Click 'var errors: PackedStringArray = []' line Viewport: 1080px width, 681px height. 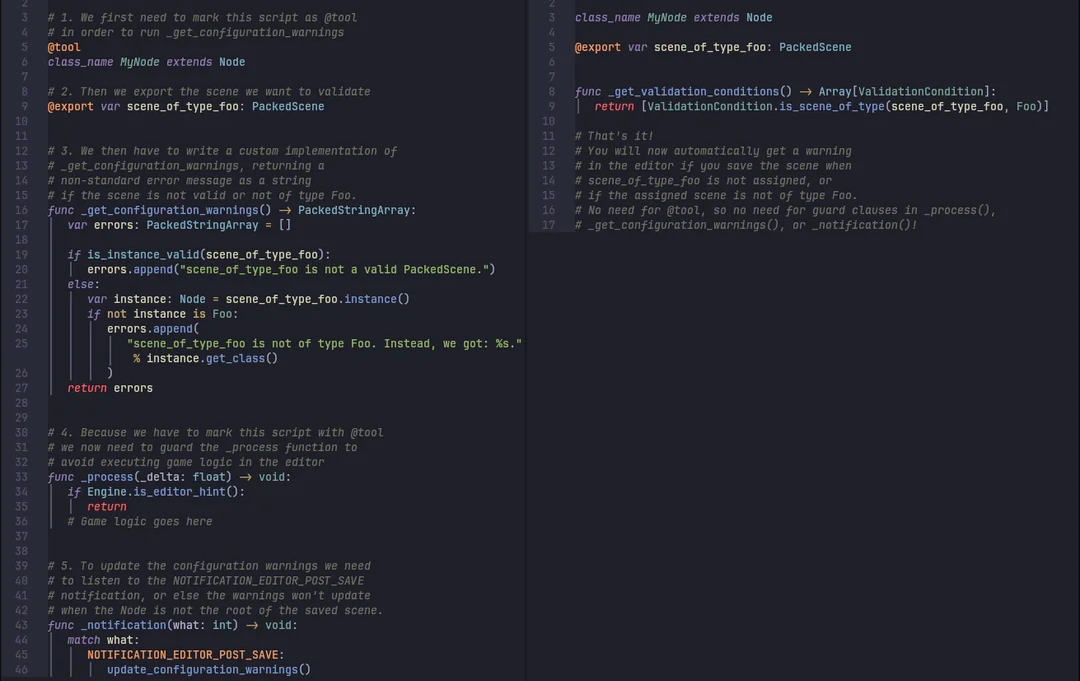coord(179,225)
